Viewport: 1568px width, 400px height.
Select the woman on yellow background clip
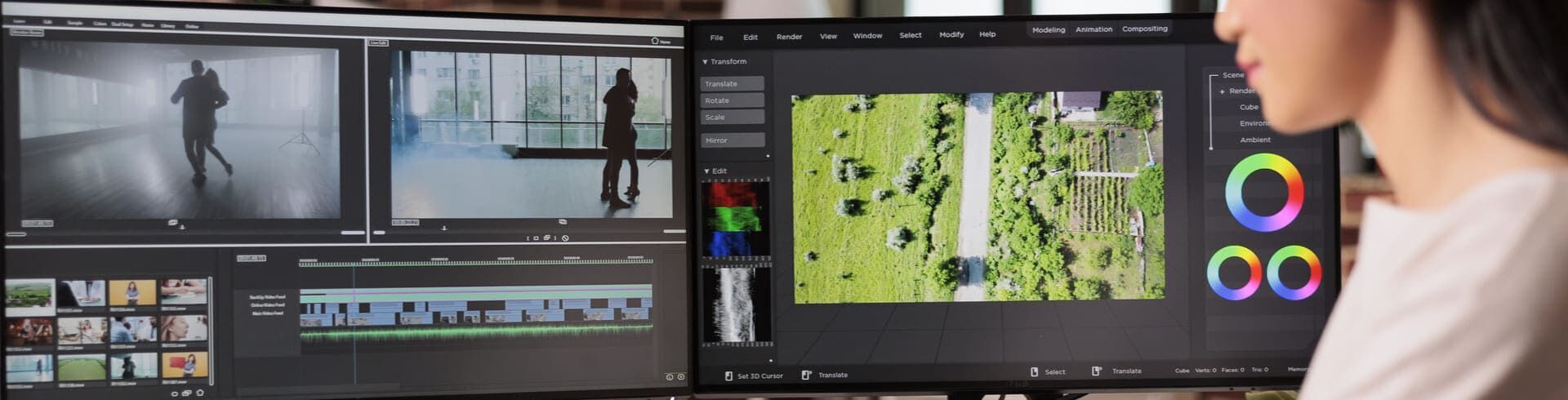(132, 292)
